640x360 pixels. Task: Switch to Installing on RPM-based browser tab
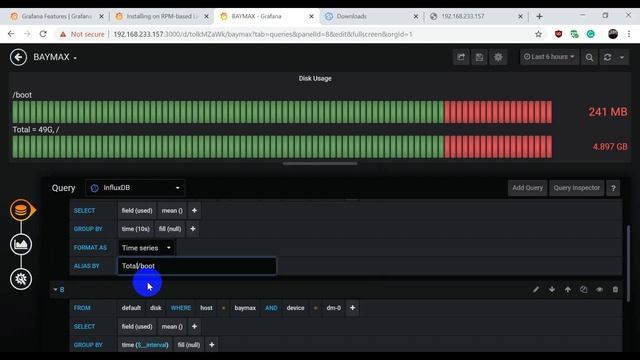pyautogui.click(x=162, y=16)
